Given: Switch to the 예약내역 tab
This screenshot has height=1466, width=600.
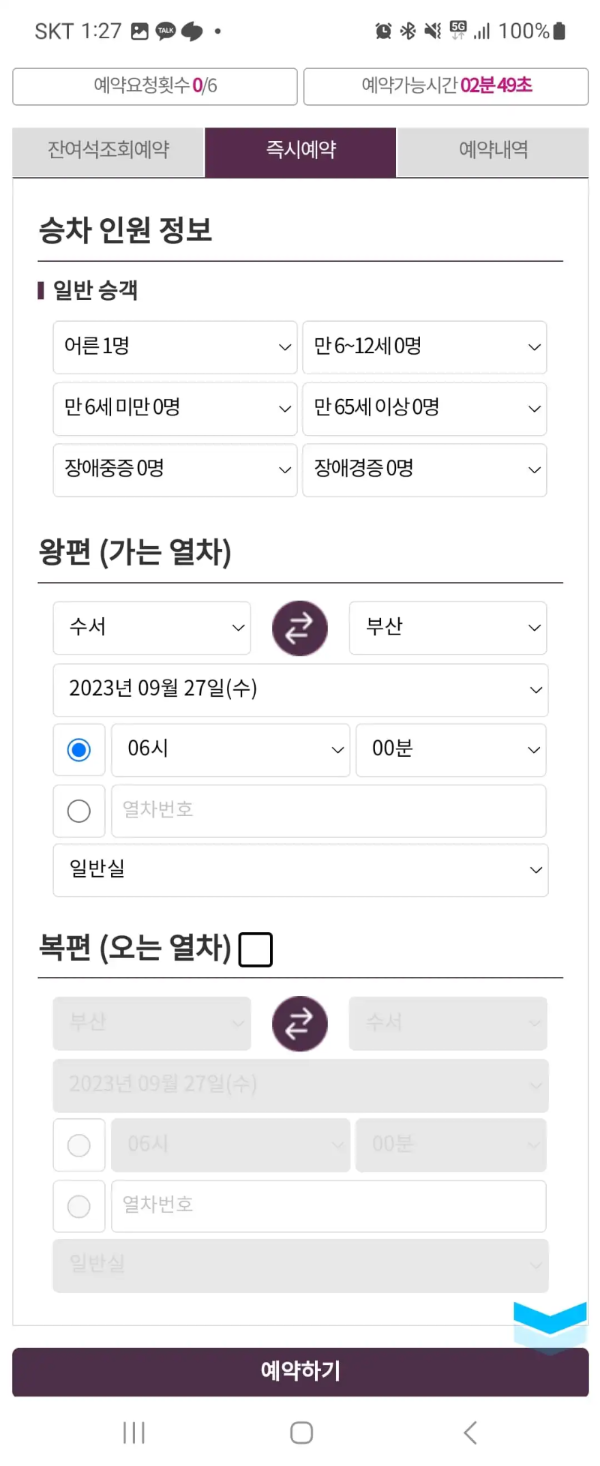Looking at the screenshot, I should click(492, 152).
